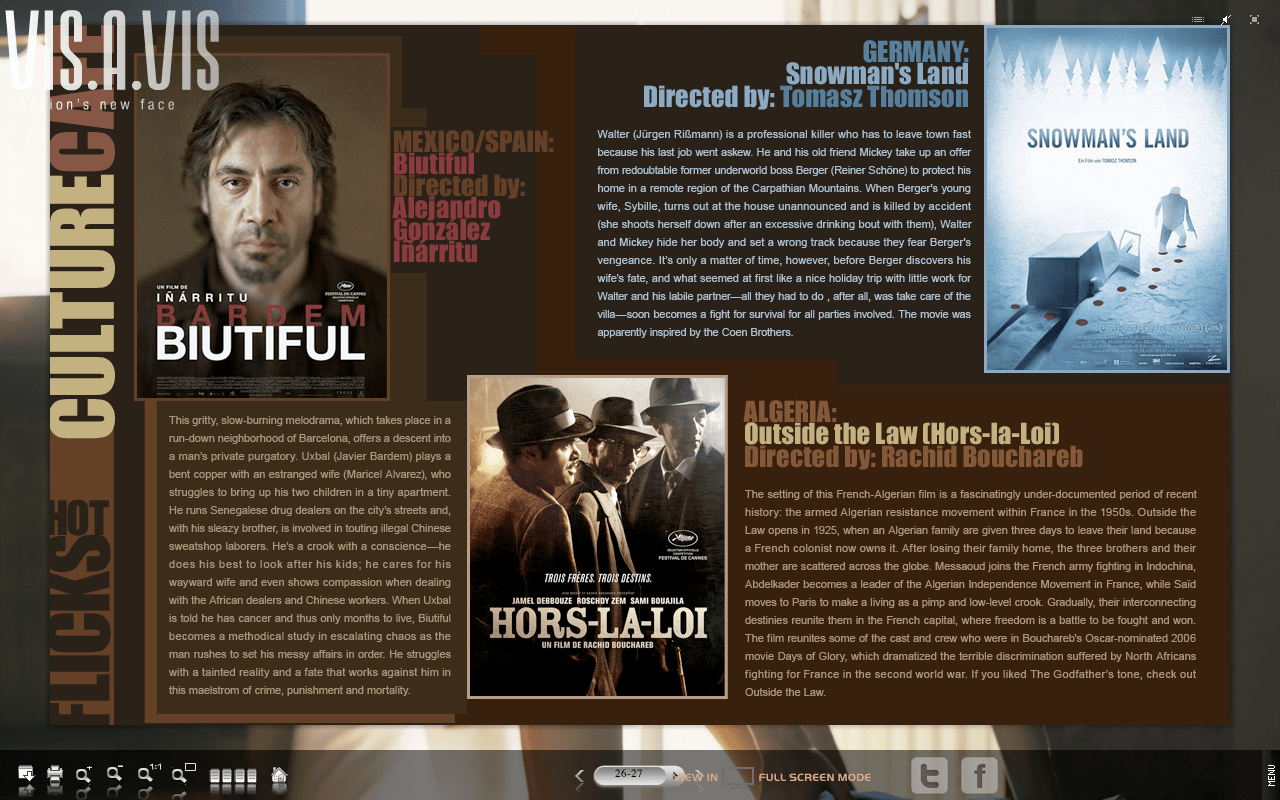Screen dimensions: 1280x800
Task: Toggle the sound mute icon
Action: point(1226,19)
